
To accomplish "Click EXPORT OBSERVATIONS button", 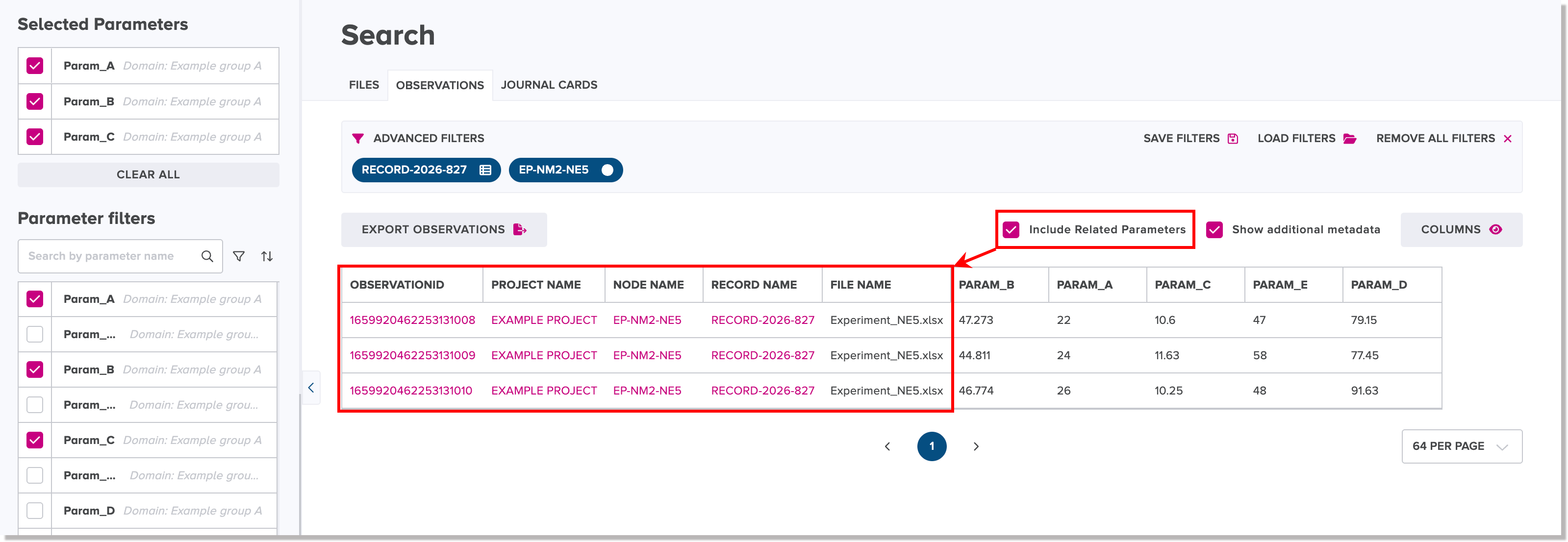I will (x=444, y=229).
